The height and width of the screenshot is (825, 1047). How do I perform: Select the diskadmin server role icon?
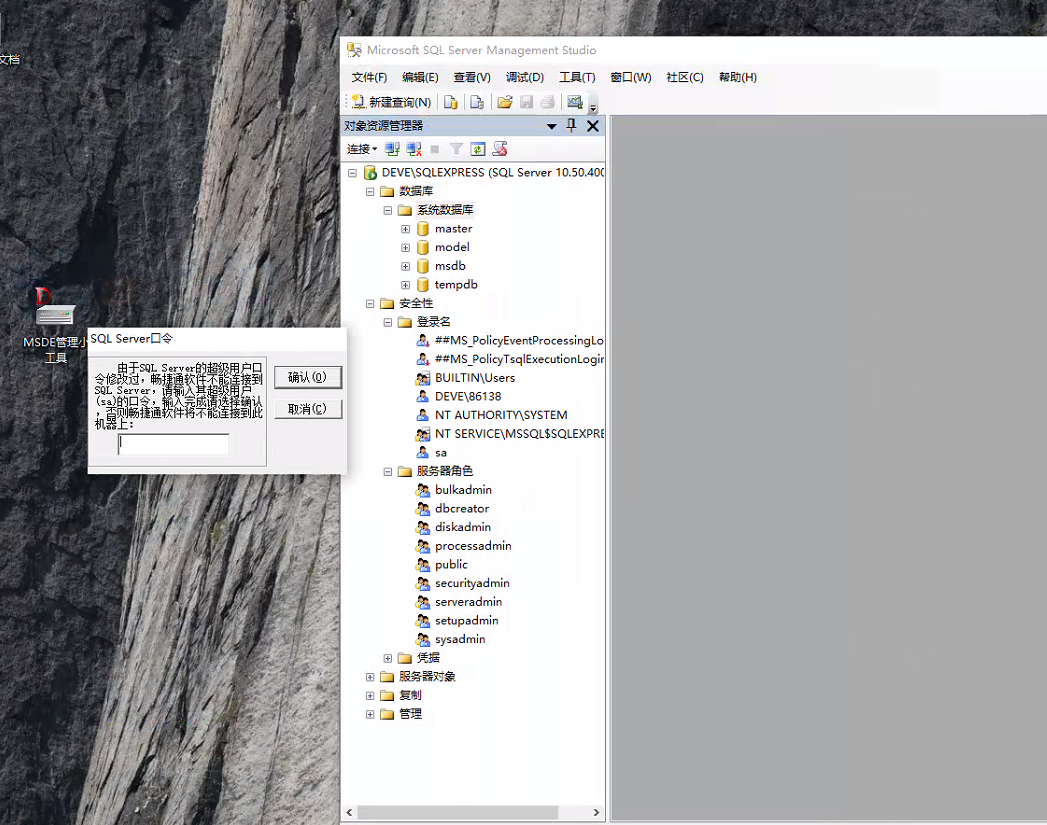click(x=423, y=527)
